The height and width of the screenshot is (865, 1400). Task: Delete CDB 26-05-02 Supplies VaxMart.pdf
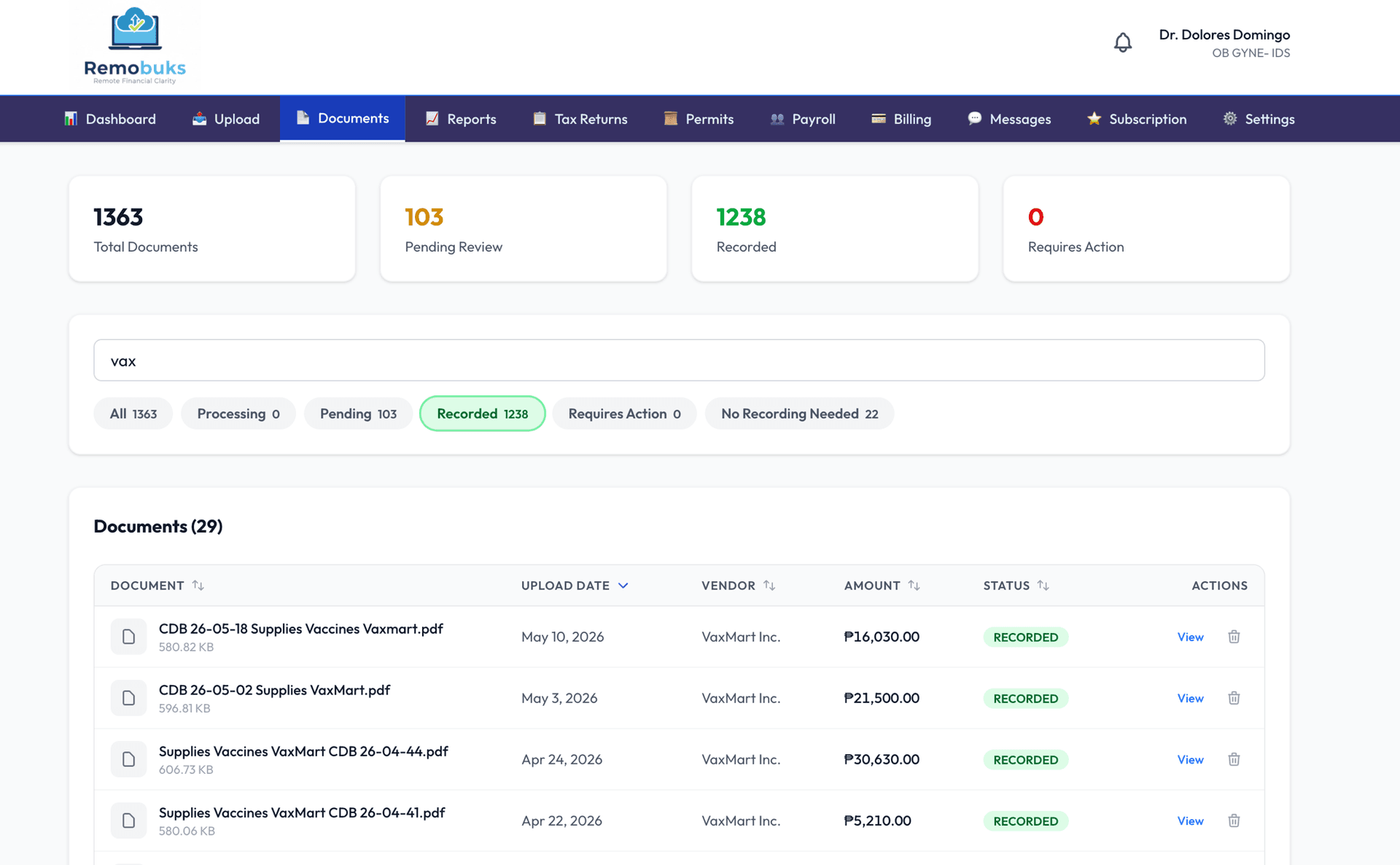click(1234, 698)
